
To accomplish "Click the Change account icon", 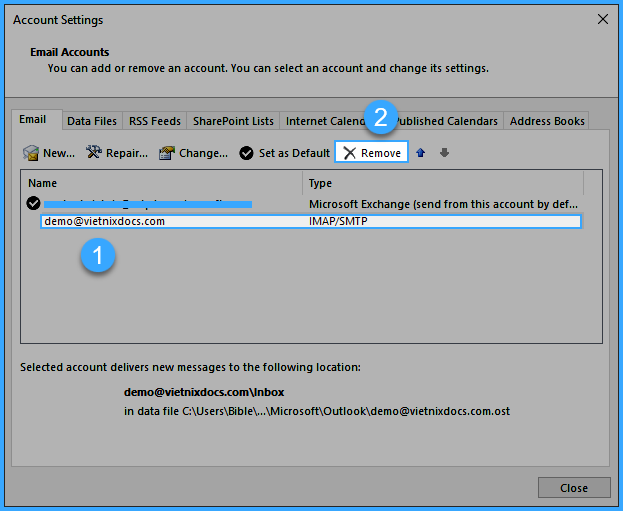I will coord(167,153).
